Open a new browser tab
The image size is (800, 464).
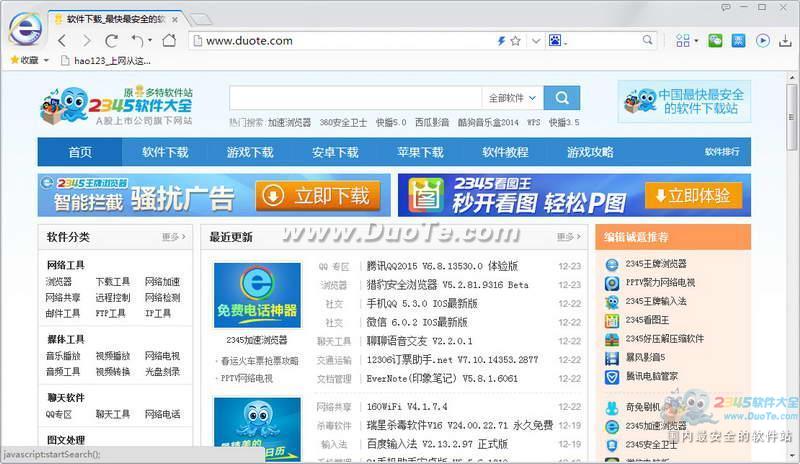tap(201, 19)
